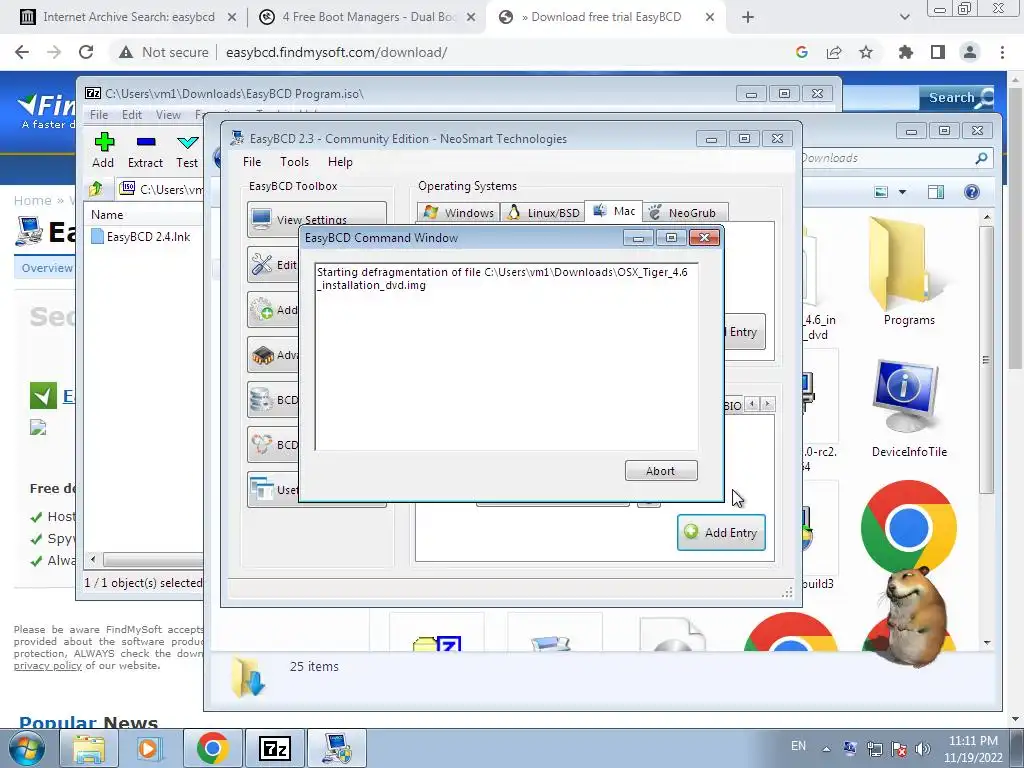Viewport: 1024px width, 768px height.
Task: Show hidden tray icons arrow
Action: pyautogui.click(x=826, y=748)
